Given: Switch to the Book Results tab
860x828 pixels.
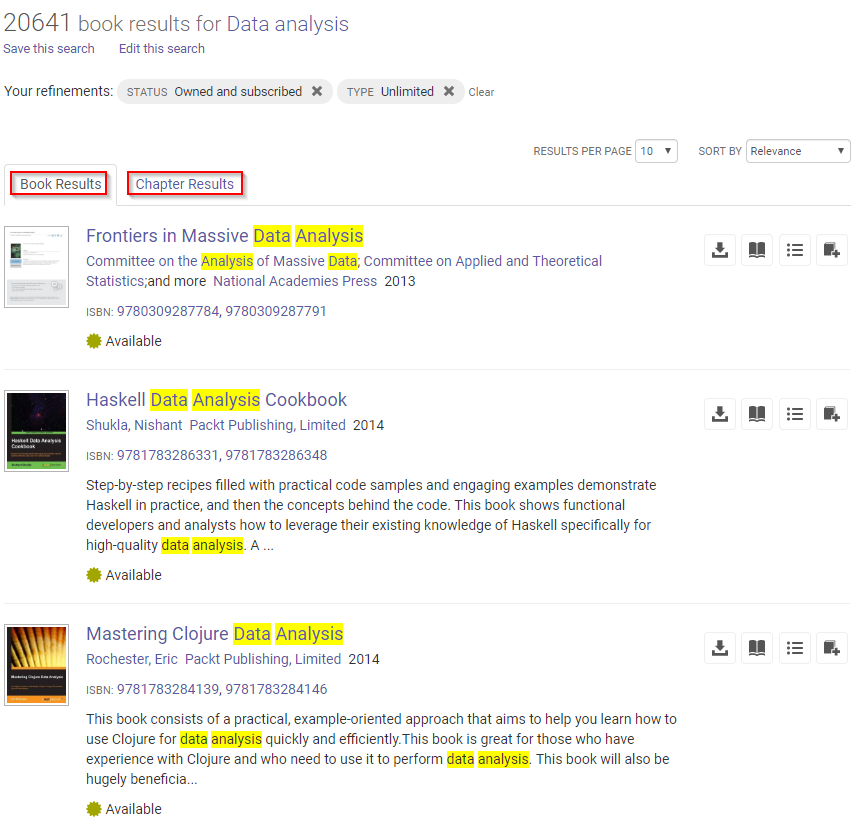Looking at the screenshot, I should pos(60,184).
